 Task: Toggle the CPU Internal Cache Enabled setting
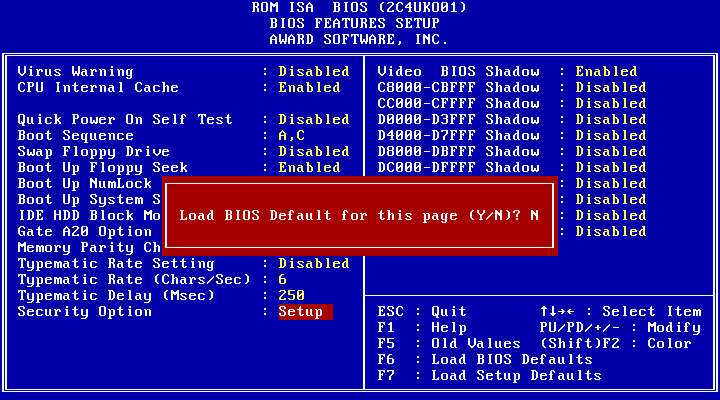pos(309,88)
